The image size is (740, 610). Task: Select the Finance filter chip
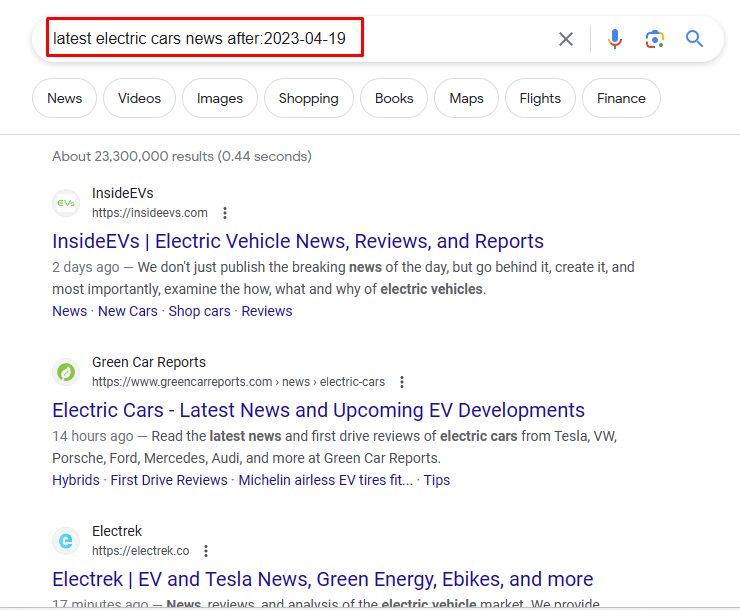pyautogui.click(x=621, y=98)
